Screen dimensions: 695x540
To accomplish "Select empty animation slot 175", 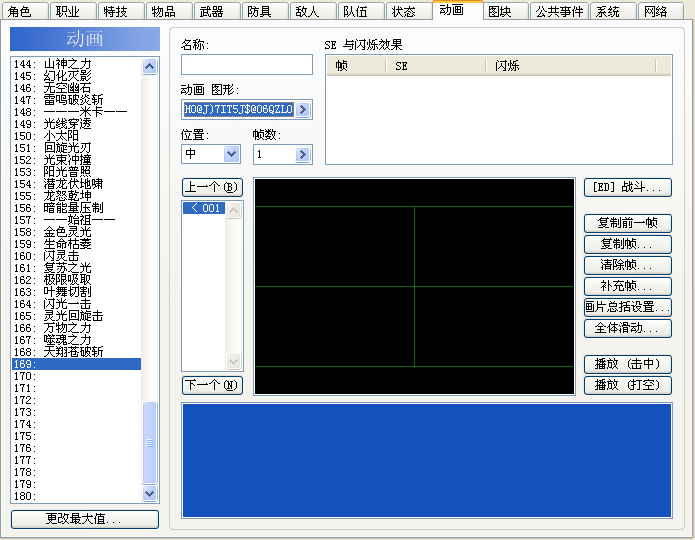I will [76, 436].
